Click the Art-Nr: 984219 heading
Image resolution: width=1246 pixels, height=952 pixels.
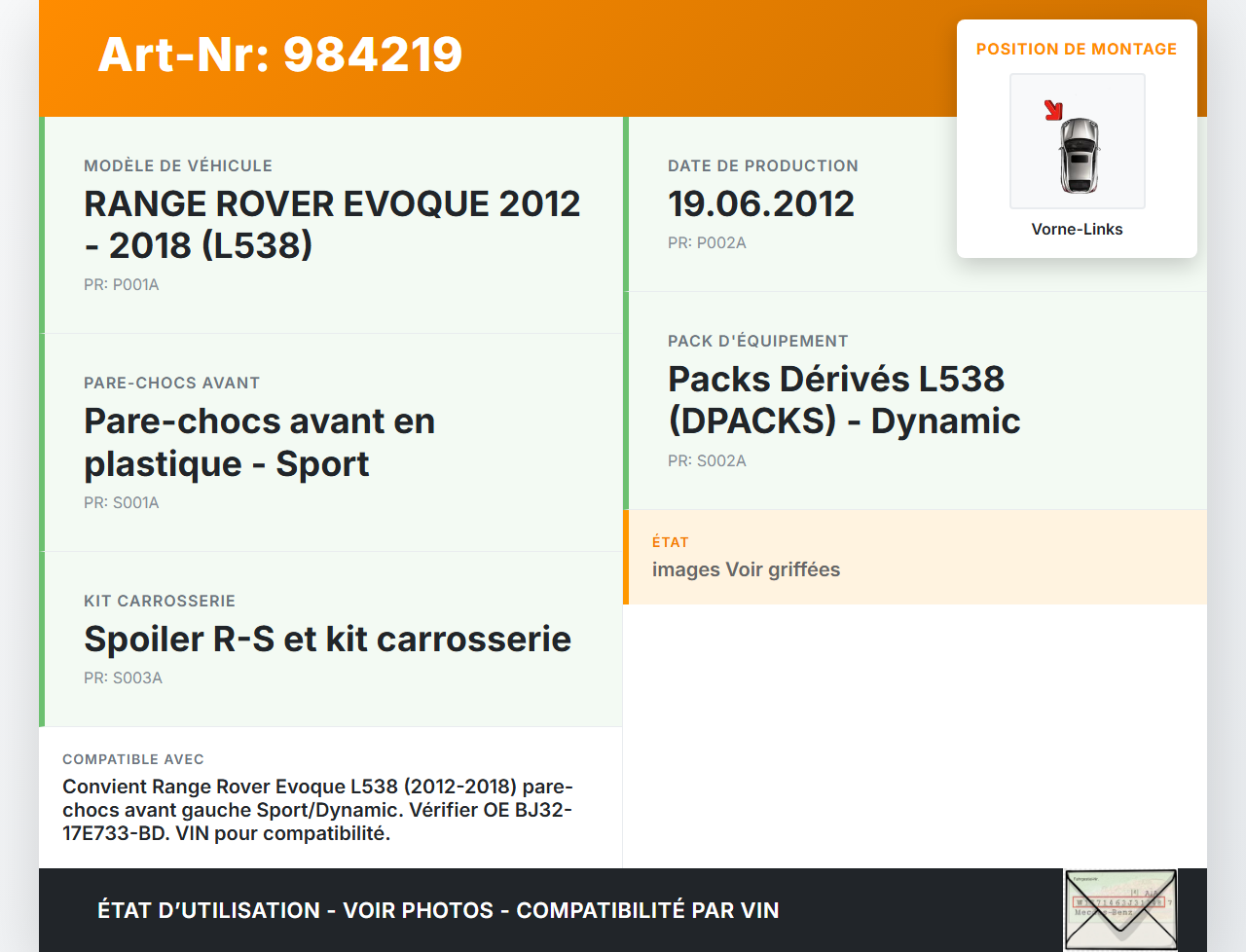280,55
